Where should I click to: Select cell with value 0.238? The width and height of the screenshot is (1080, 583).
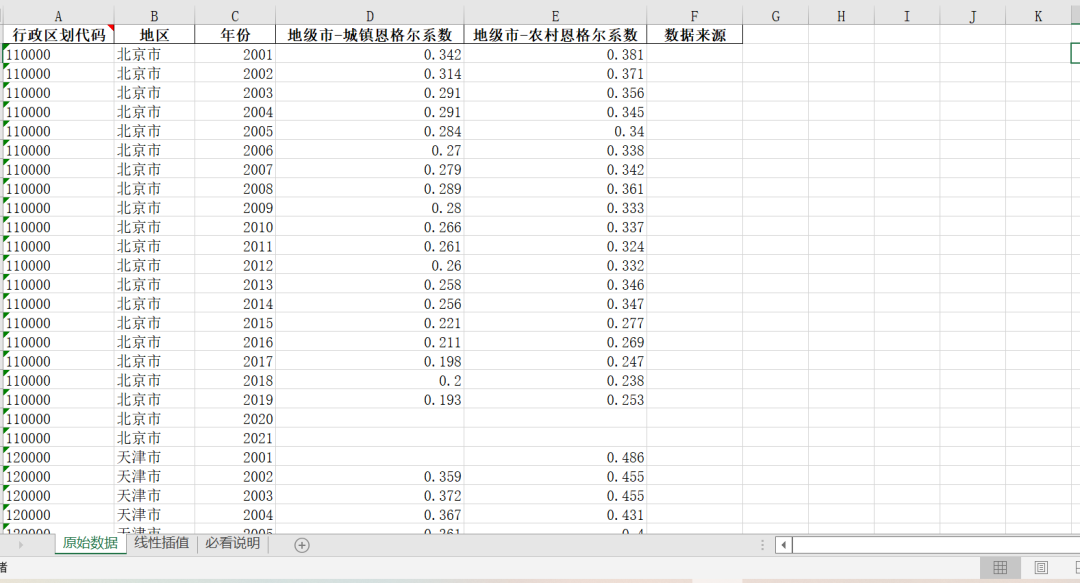tap(555, 381)
